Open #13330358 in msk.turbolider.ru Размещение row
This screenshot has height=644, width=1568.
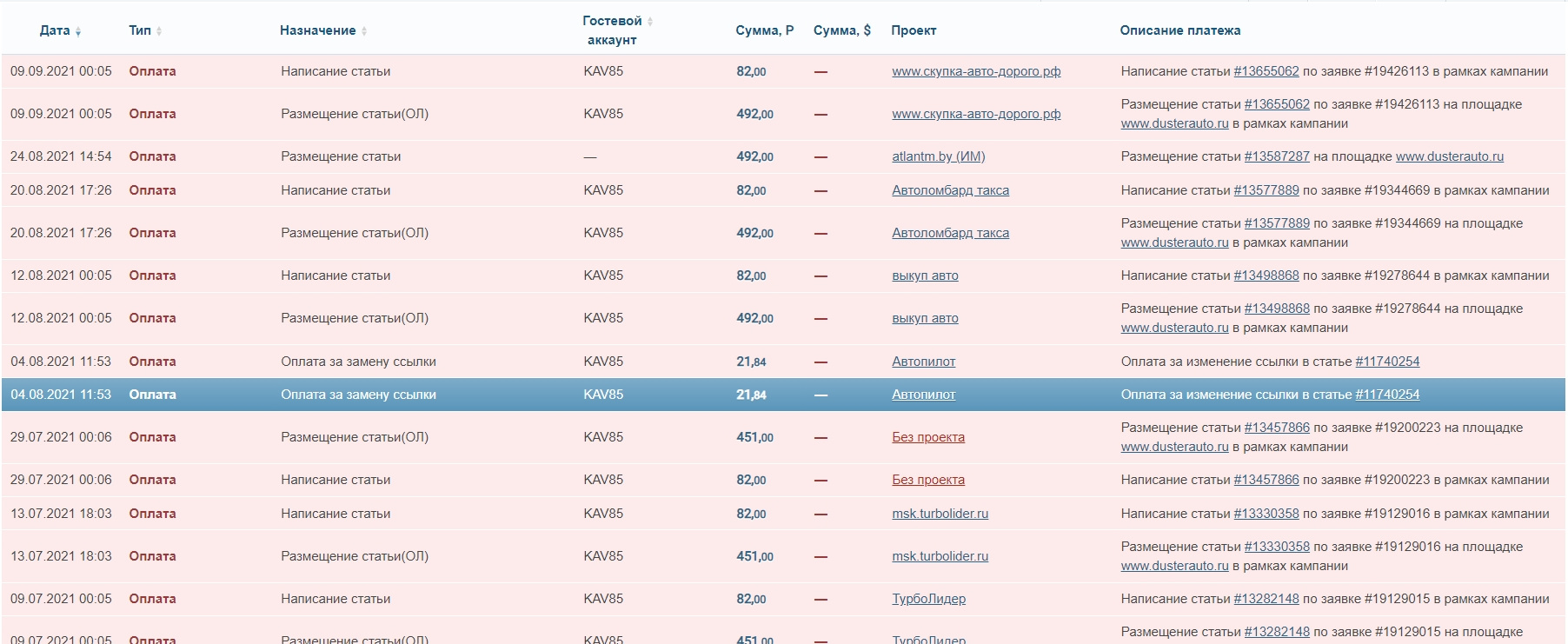pyautogui.click(x=1276, y=547)
